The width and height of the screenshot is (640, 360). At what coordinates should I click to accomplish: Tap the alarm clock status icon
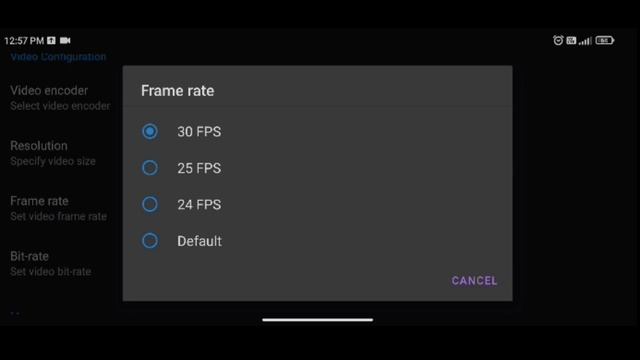pos(558,40)
